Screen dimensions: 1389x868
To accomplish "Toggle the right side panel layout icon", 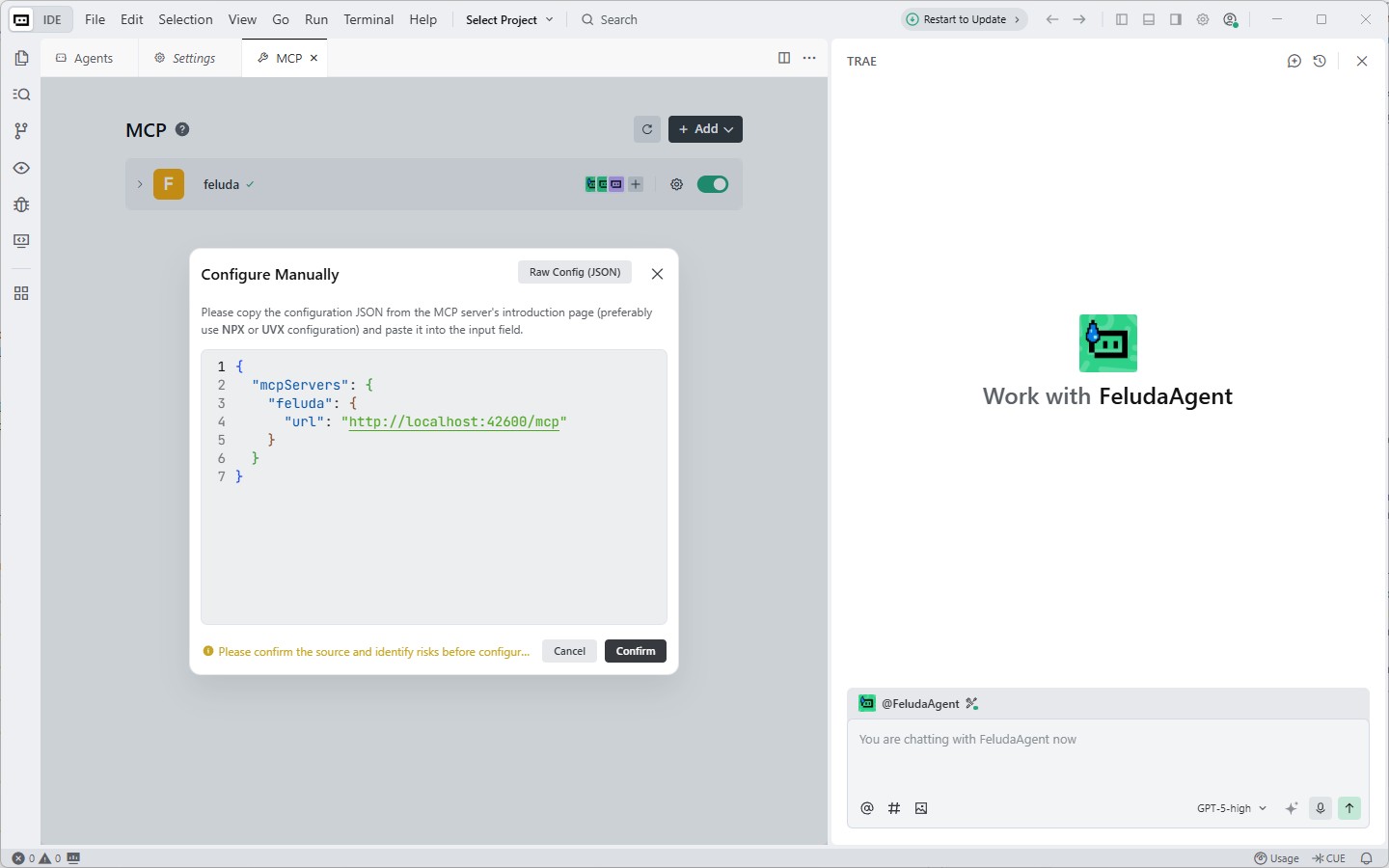I will 1176,19.
